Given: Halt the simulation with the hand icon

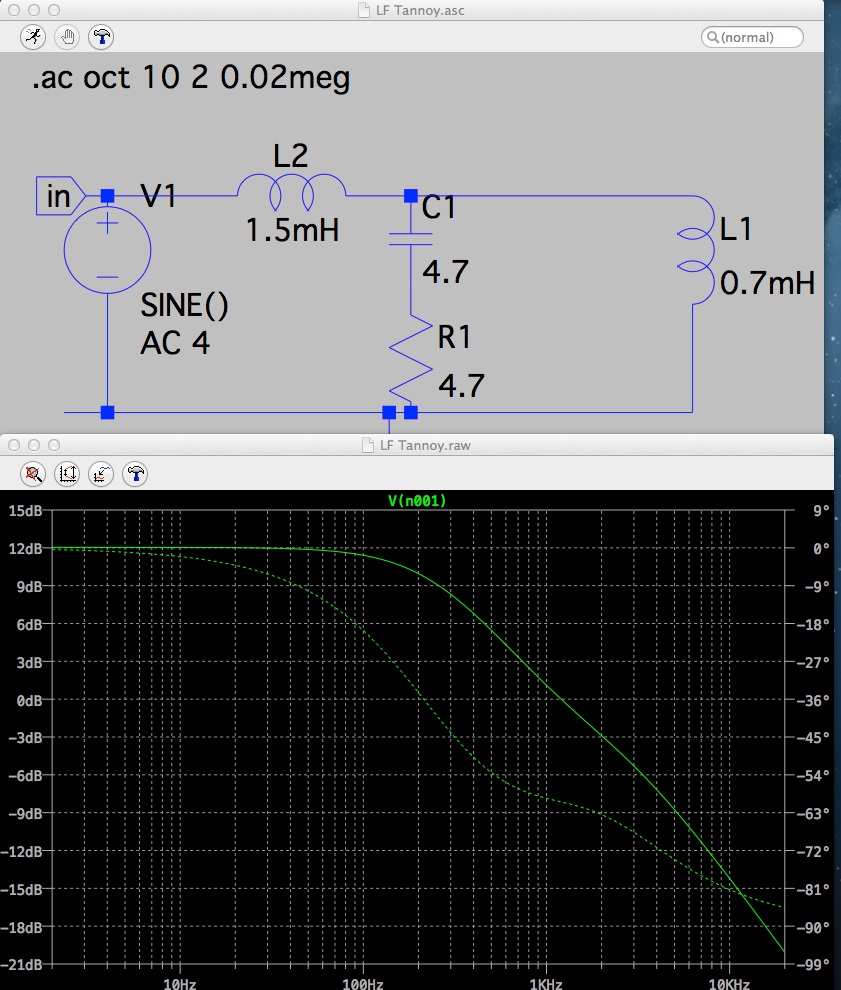Looking at the screenshot, I should point(67,37).
